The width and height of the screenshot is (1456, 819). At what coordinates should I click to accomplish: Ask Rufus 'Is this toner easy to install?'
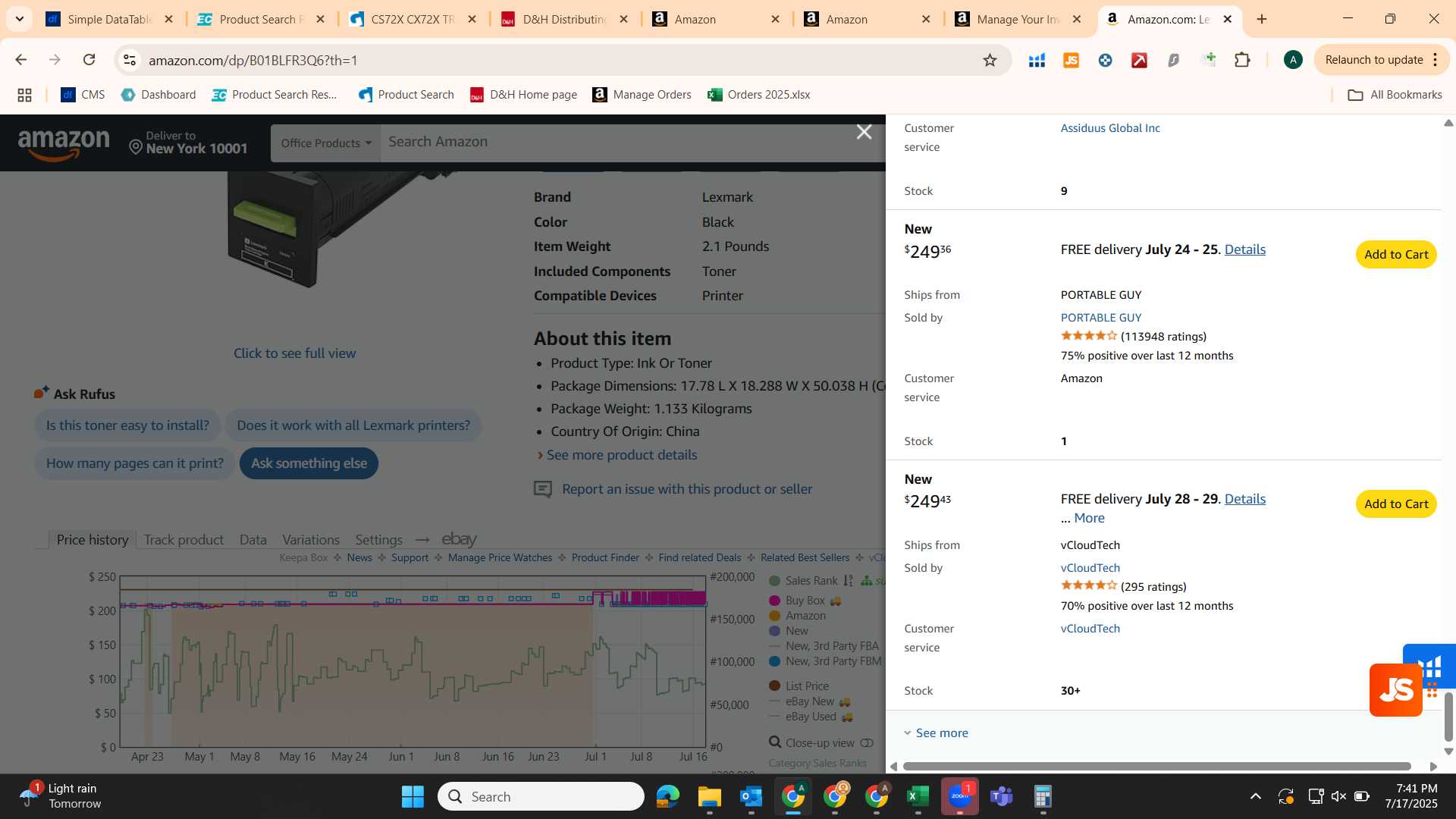127,425
